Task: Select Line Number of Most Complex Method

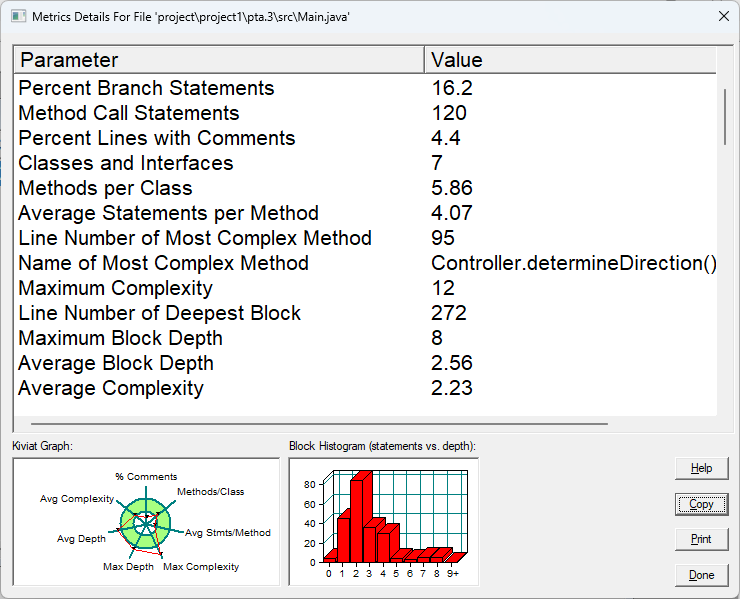Action: [x=365, y=238]
